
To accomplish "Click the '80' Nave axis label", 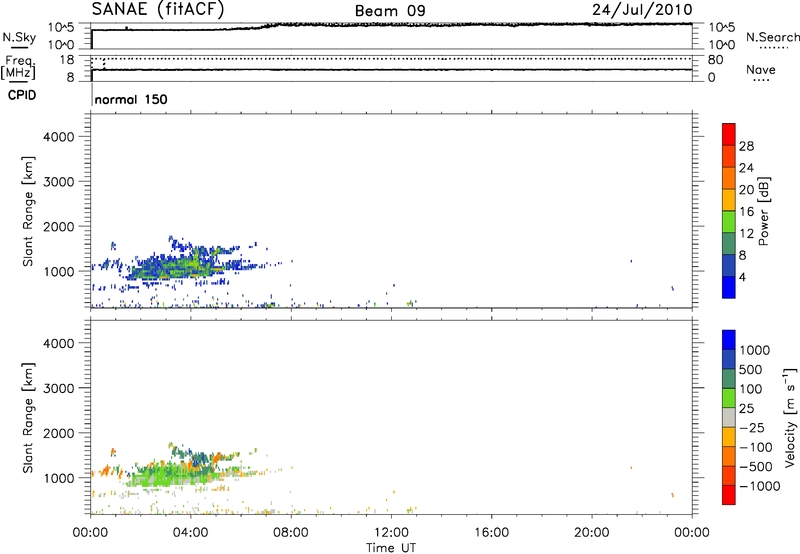I will (x=715, y=60).
